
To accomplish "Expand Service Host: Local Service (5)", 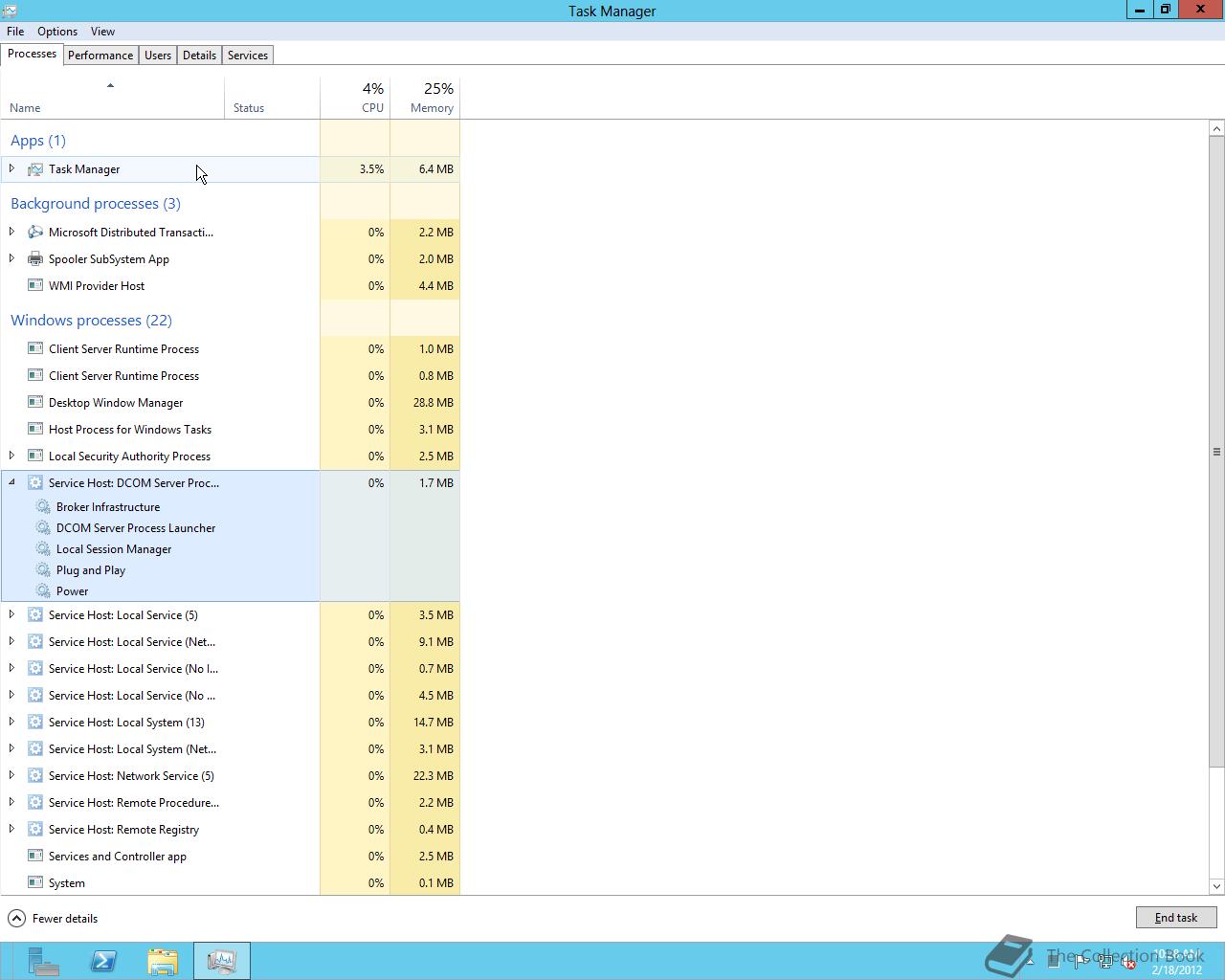I will 11,615.
